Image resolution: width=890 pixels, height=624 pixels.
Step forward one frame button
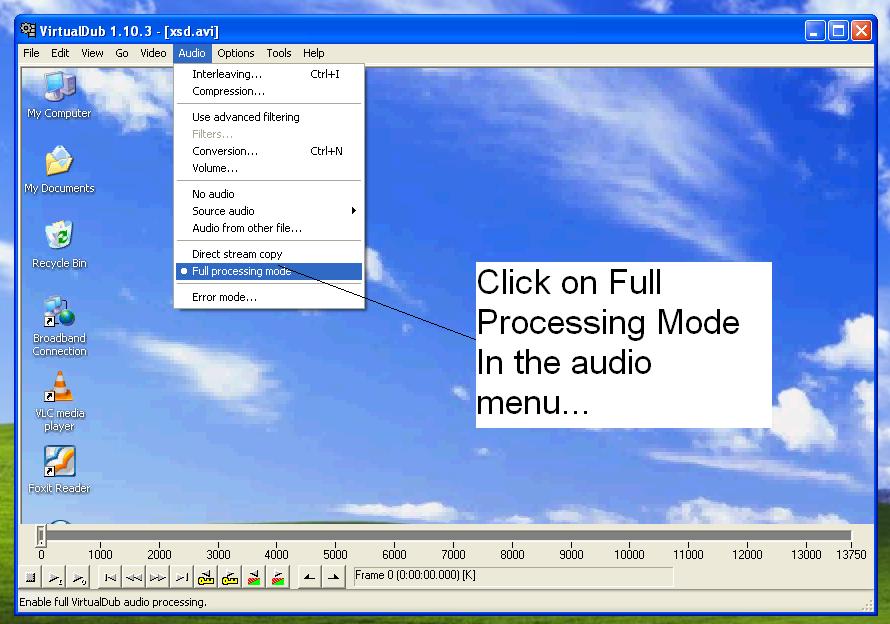point(158,577)
